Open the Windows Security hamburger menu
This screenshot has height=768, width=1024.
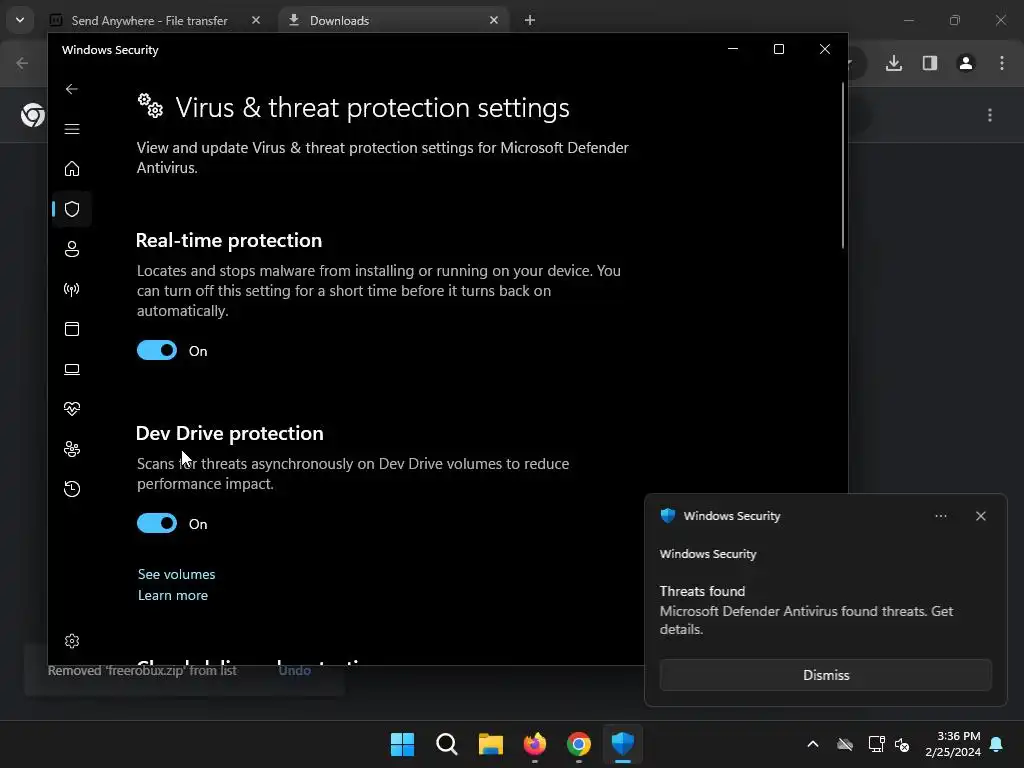pos(72,129)
